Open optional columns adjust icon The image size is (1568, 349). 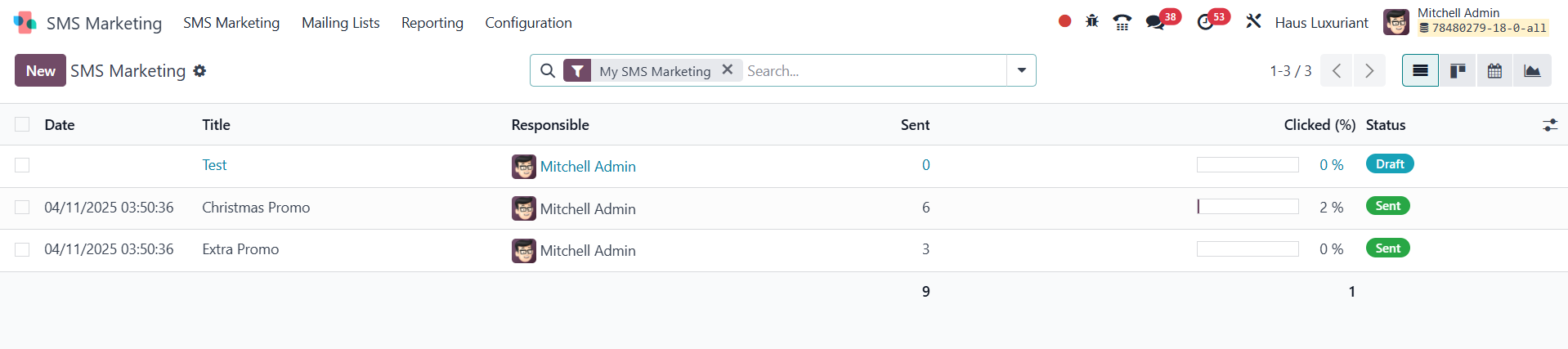(x=1549, y=125)
